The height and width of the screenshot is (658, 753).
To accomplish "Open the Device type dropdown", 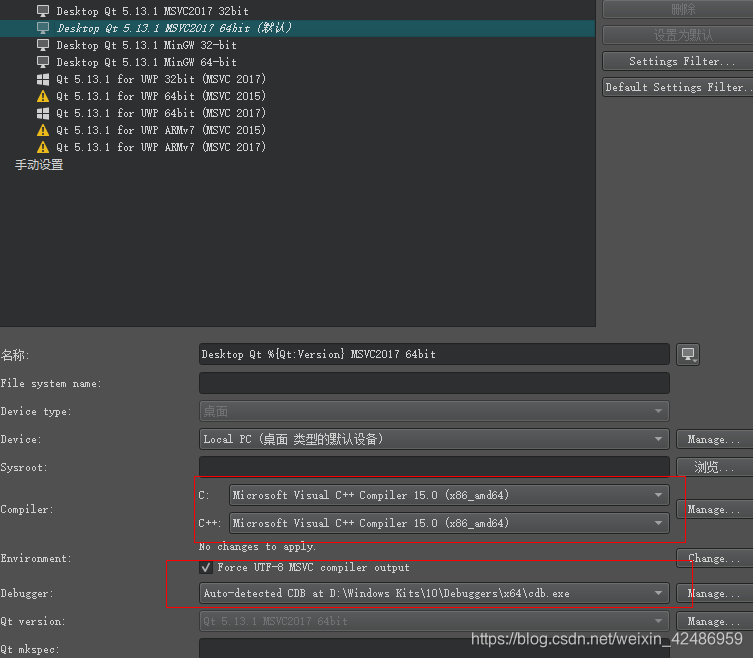I will point(434,412).
